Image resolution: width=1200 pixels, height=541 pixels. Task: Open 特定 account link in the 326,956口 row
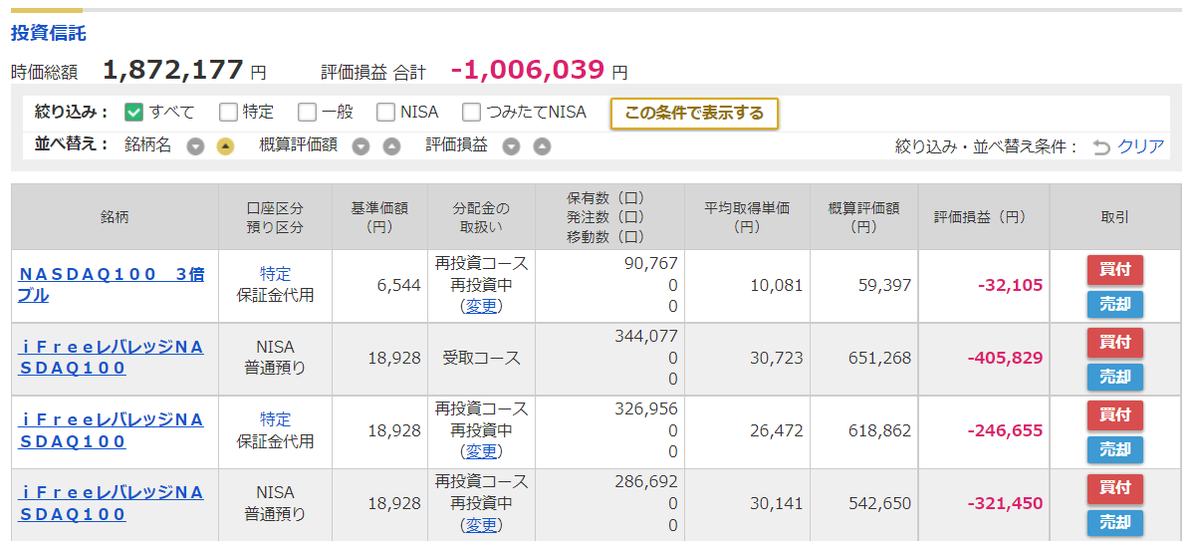(x=276, y=419)
